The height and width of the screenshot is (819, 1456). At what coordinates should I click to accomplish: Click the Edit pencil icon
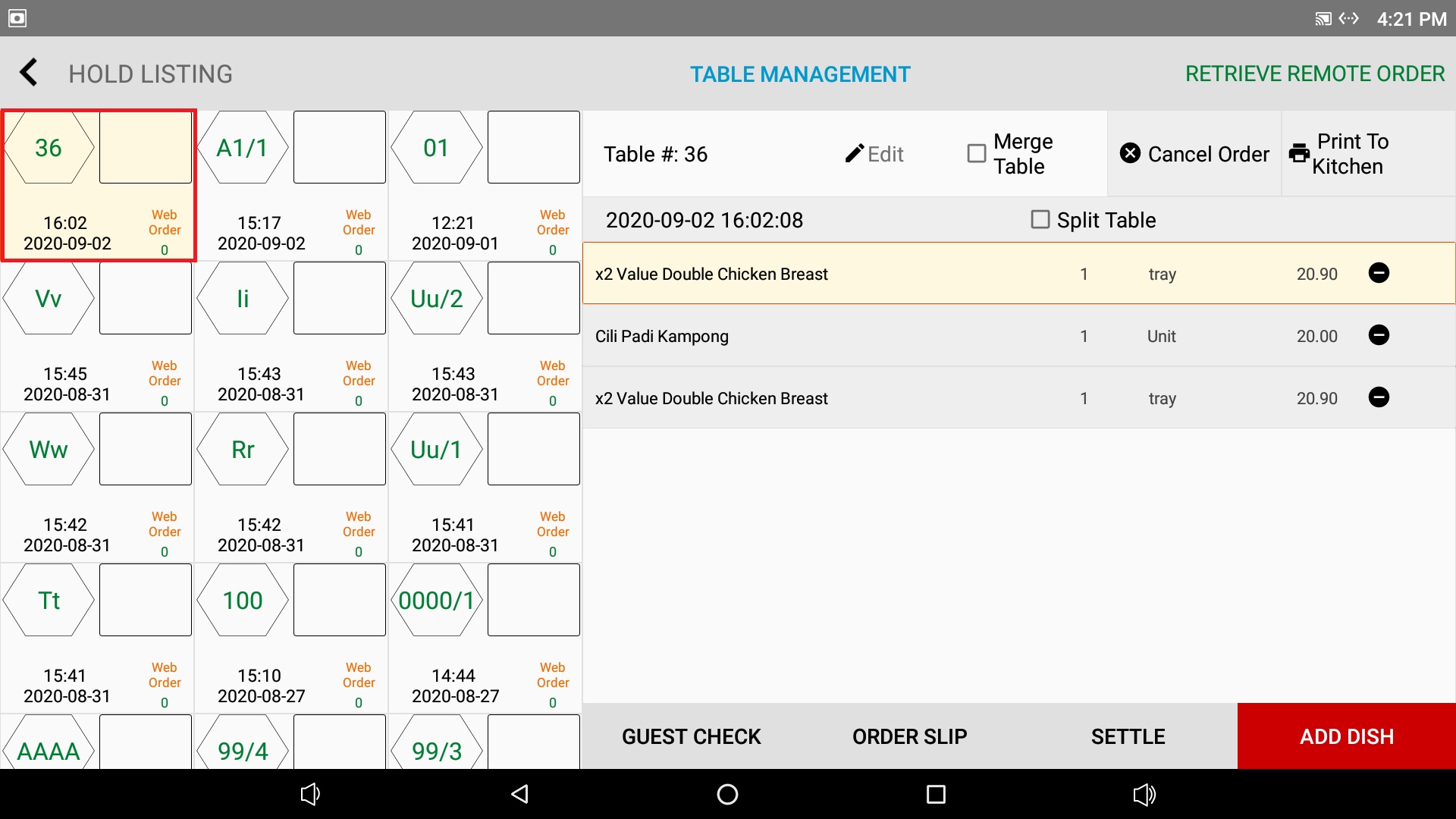855,154
